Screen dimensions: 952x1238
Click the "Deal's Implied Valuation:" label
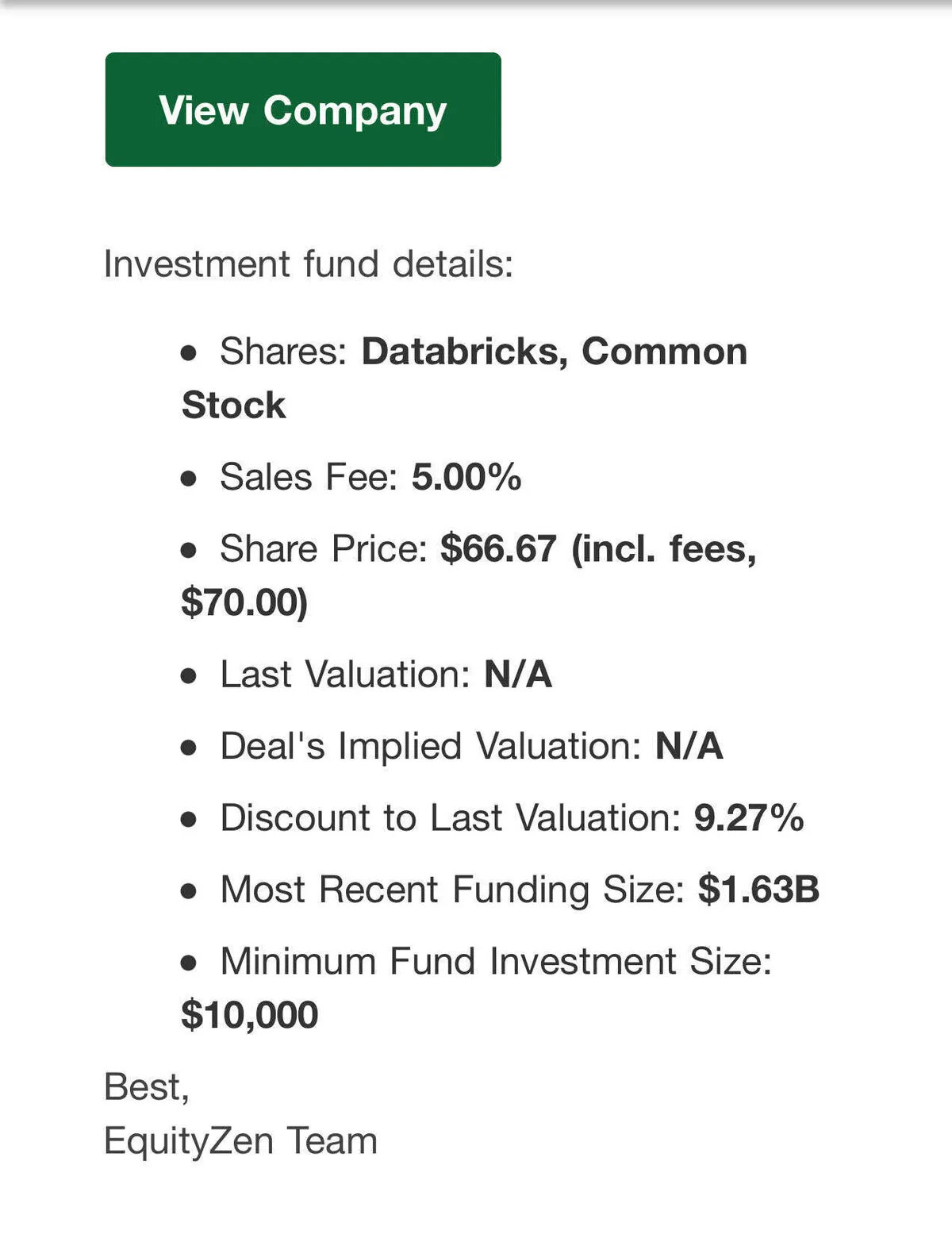click(430, 746)
